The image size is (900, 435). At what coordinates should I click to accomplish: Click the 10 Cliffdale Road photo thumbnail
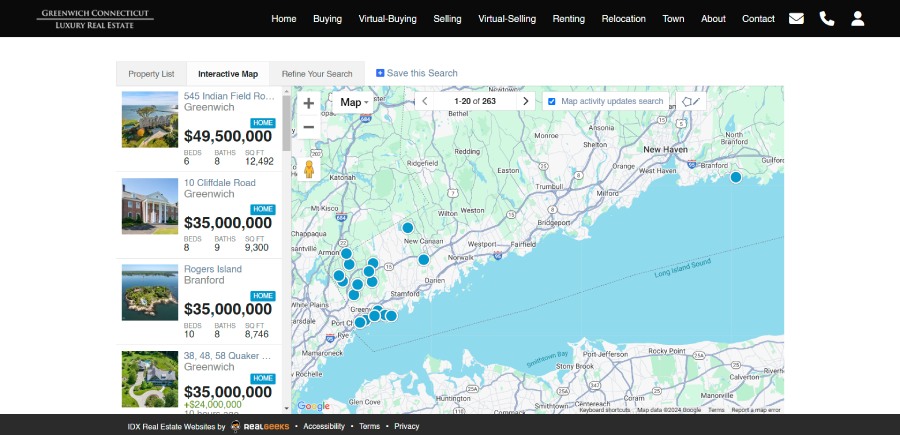tap(150, 206)
